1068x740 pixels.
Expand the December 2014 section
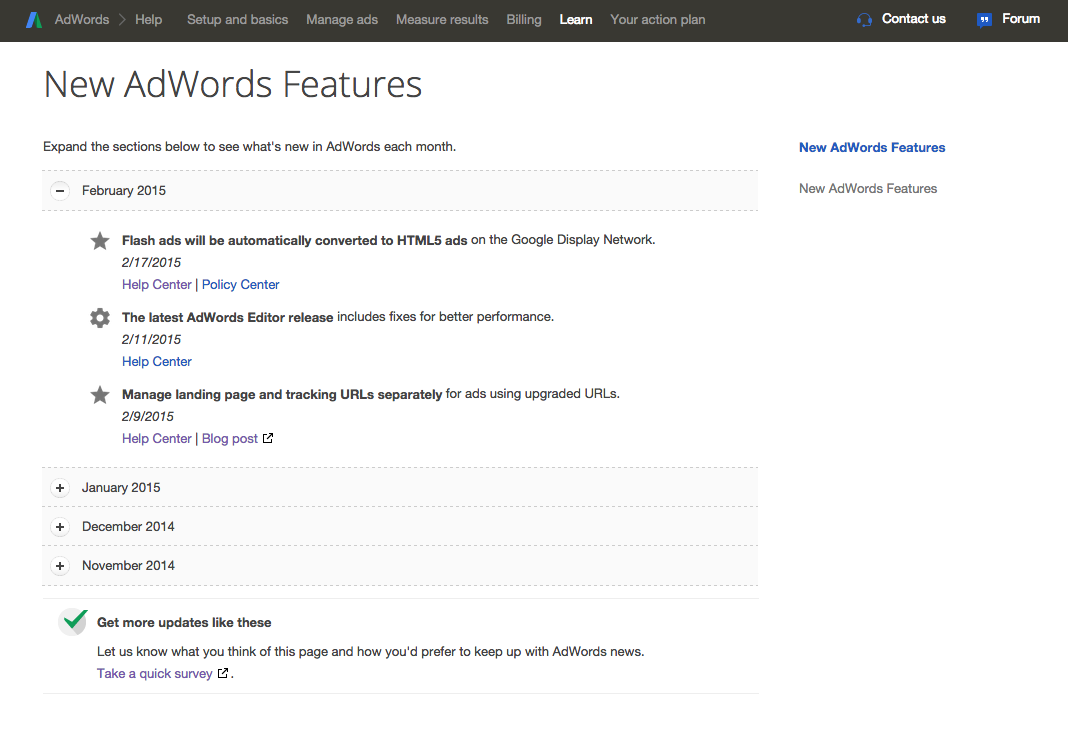point(60,527)
